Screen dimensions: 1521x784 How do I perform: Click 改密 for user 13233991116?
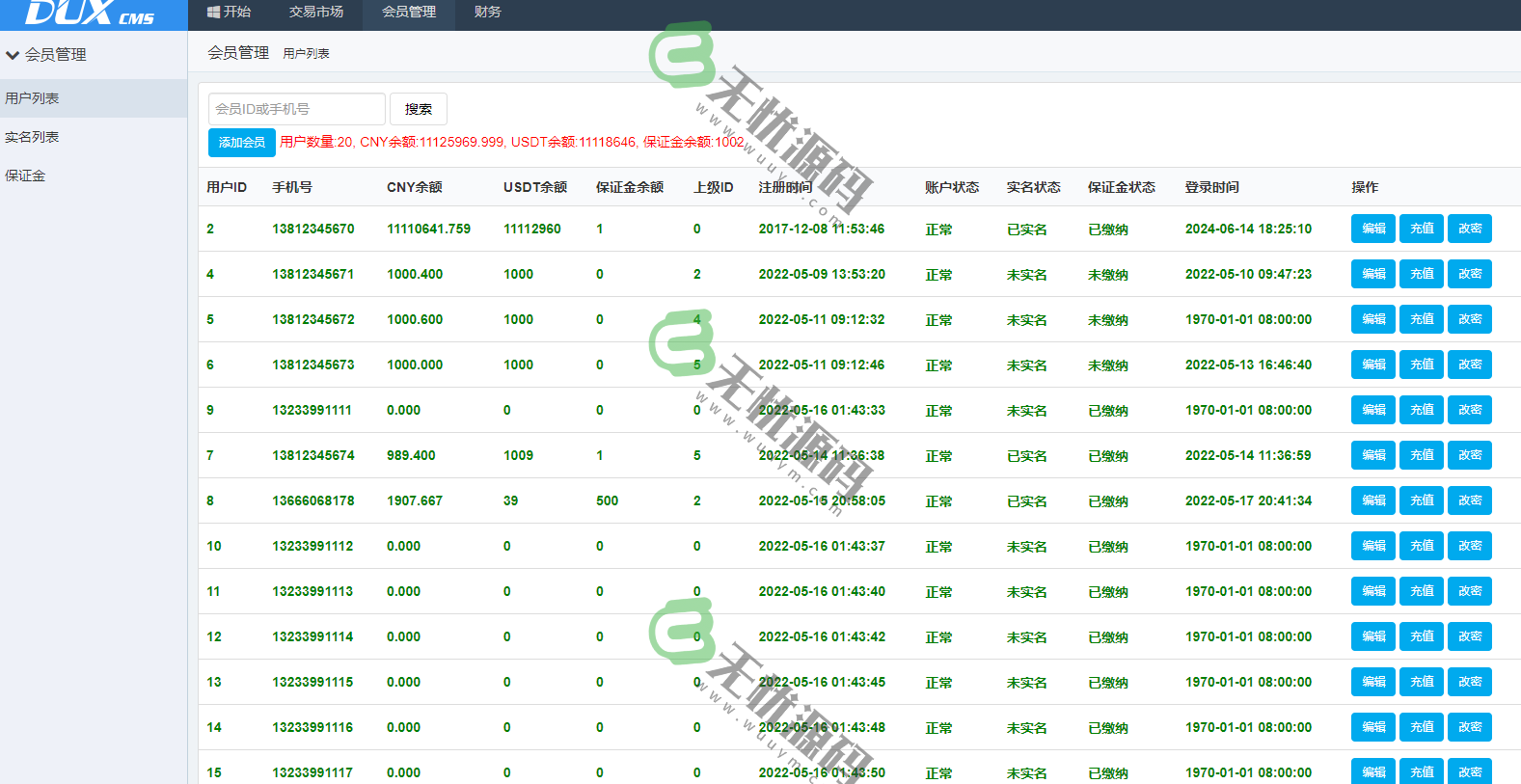point(1470,727)
